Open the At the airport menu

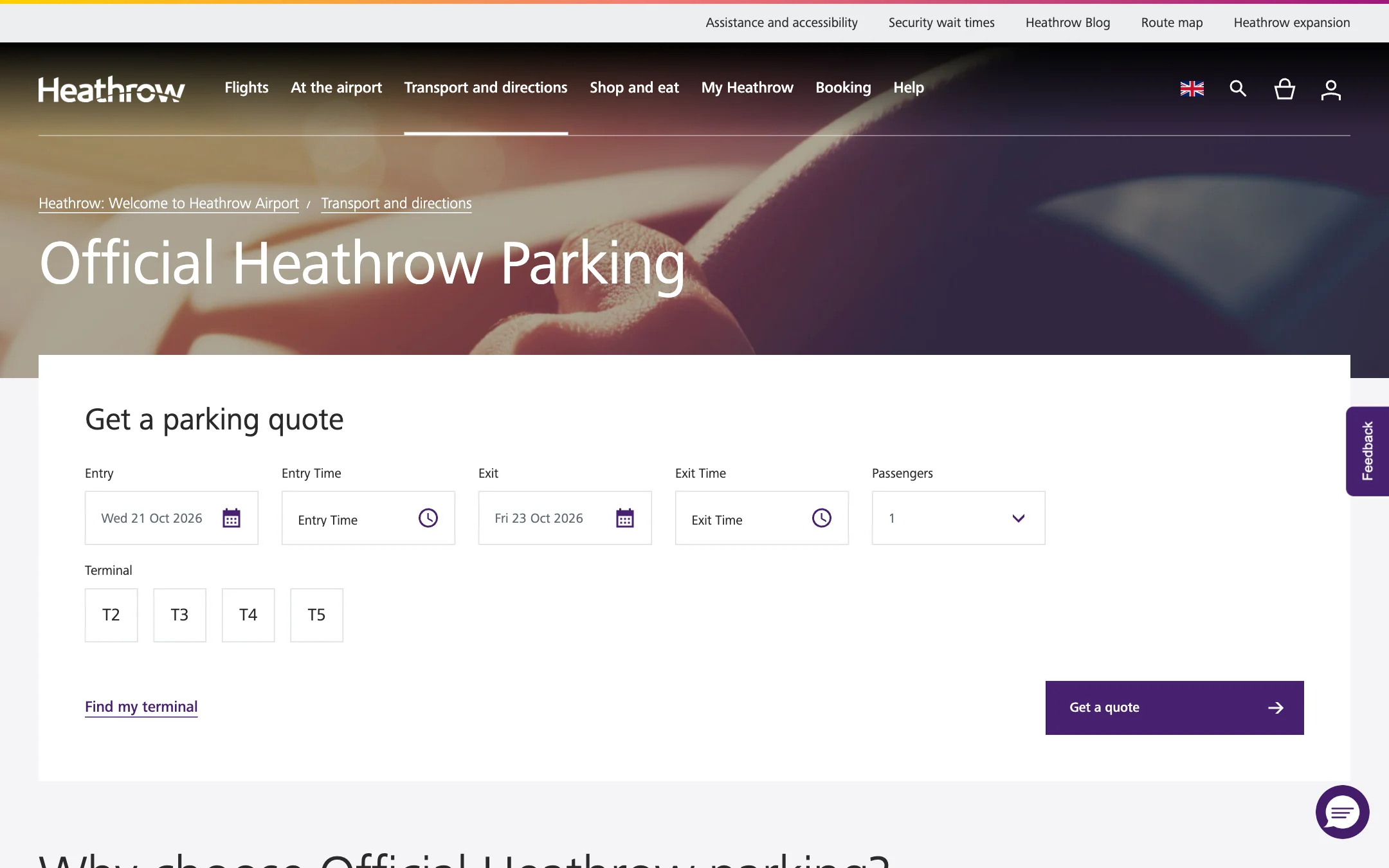336,87
